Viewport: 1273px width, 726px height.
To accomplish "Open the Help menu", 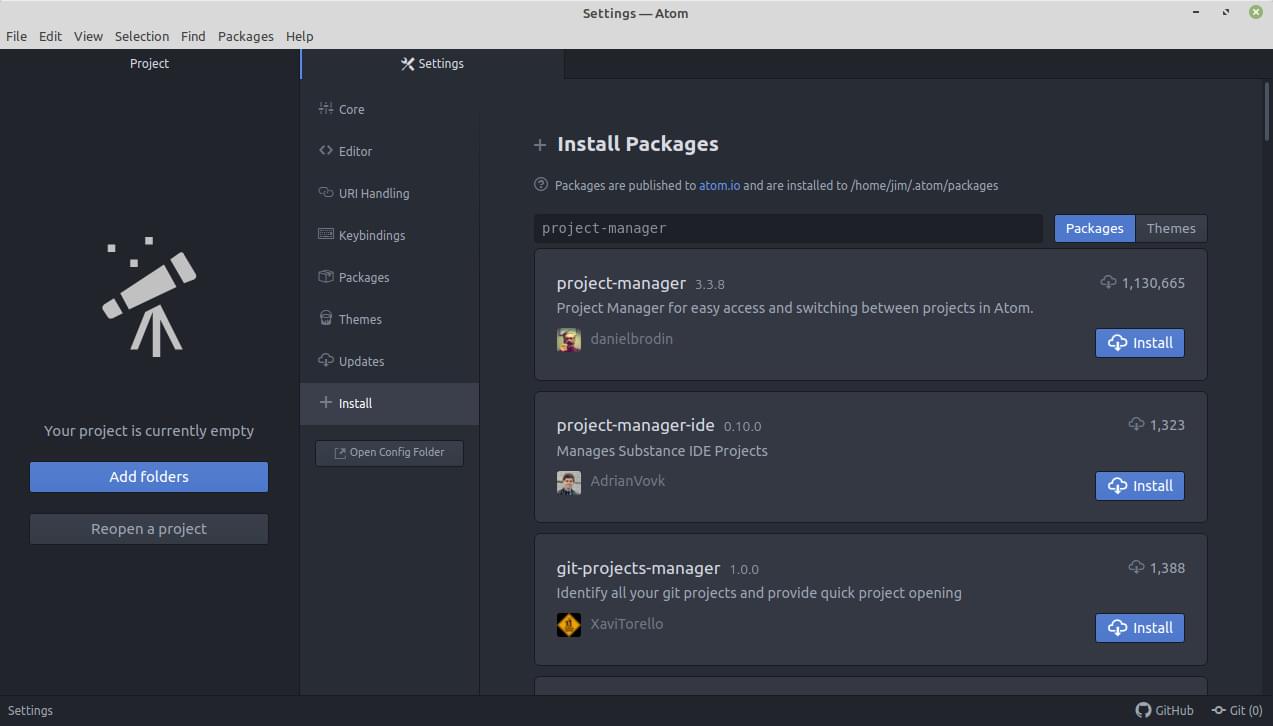I will (299, 36).
